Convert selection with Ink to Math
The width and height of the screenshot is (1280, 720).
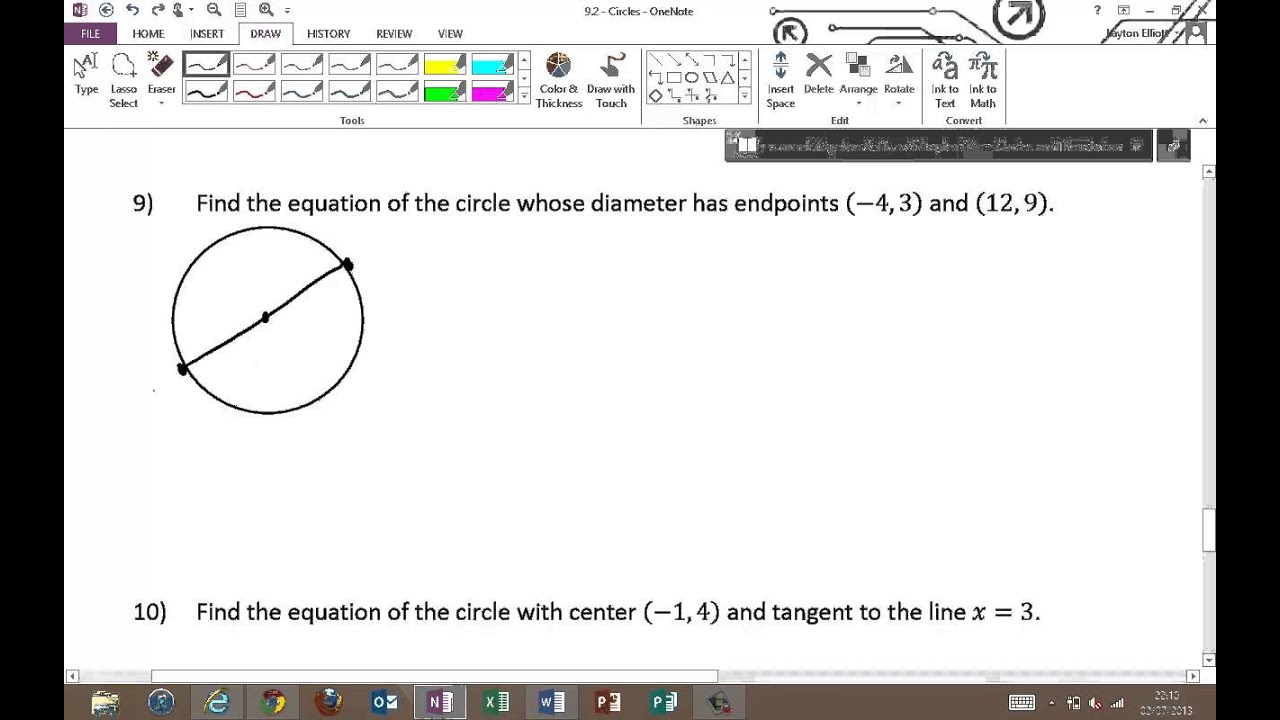coord(983,80)
